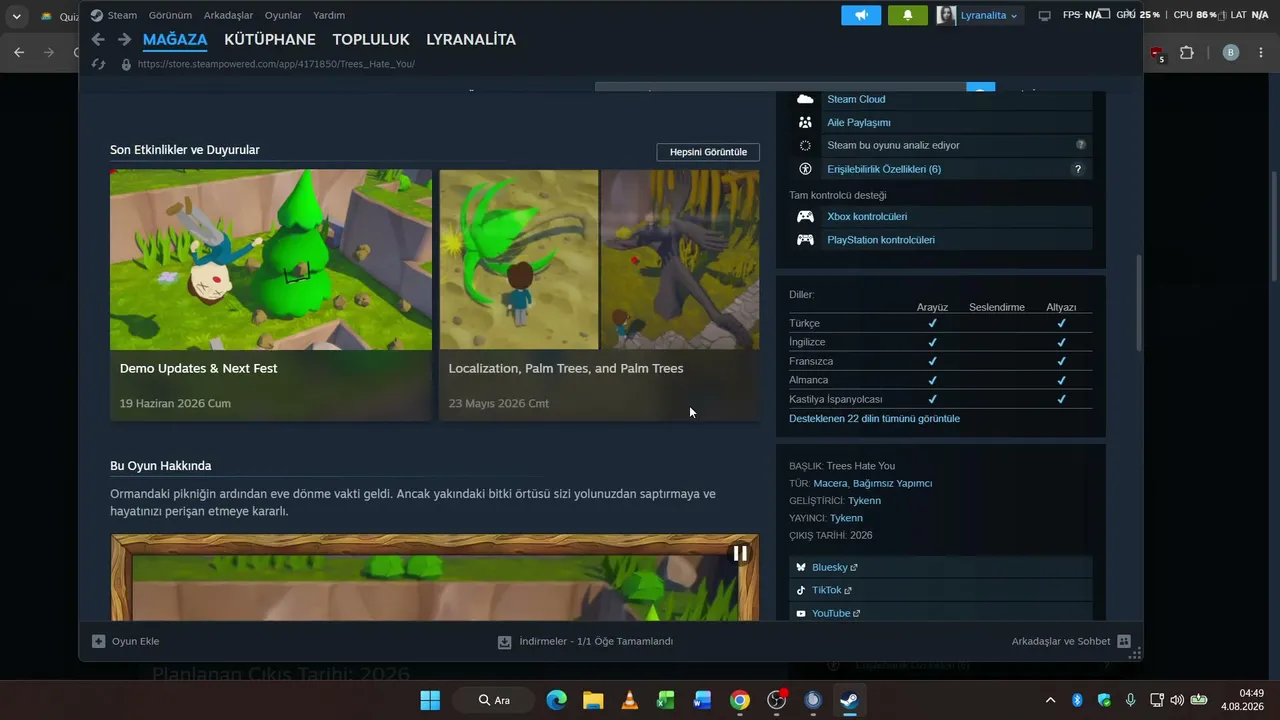1280x720 pixels.
Task: Open the Steam menu
Action: 122,15
